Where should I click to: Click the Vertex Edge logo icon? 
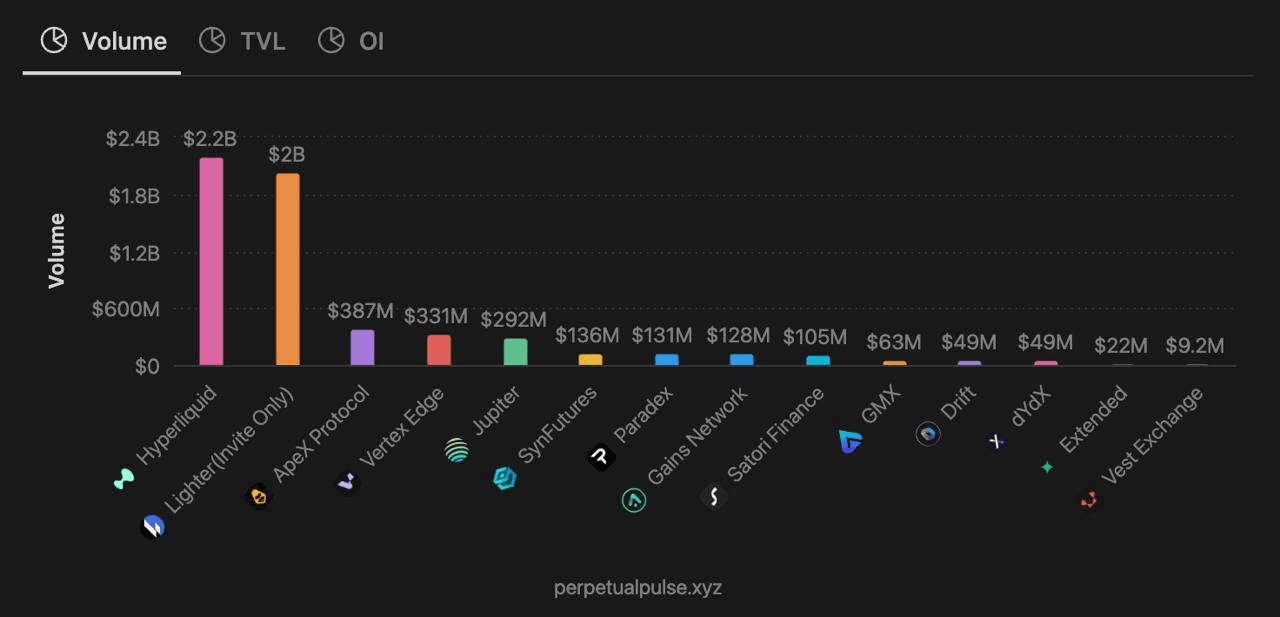coord(347,482)
